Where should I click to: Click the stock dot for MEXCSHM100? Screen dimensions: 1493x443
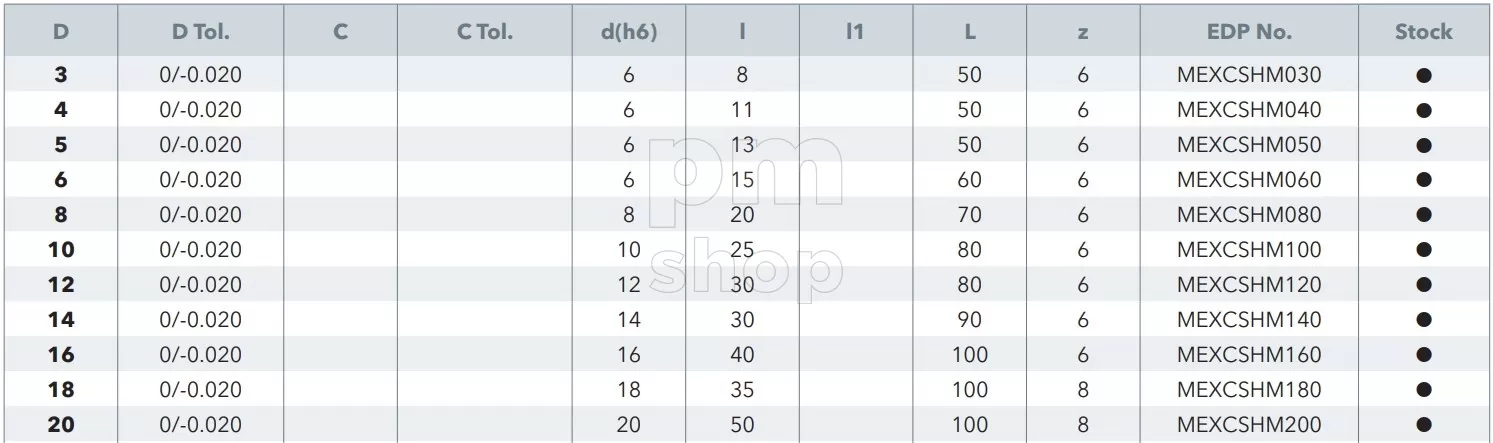1424,250
